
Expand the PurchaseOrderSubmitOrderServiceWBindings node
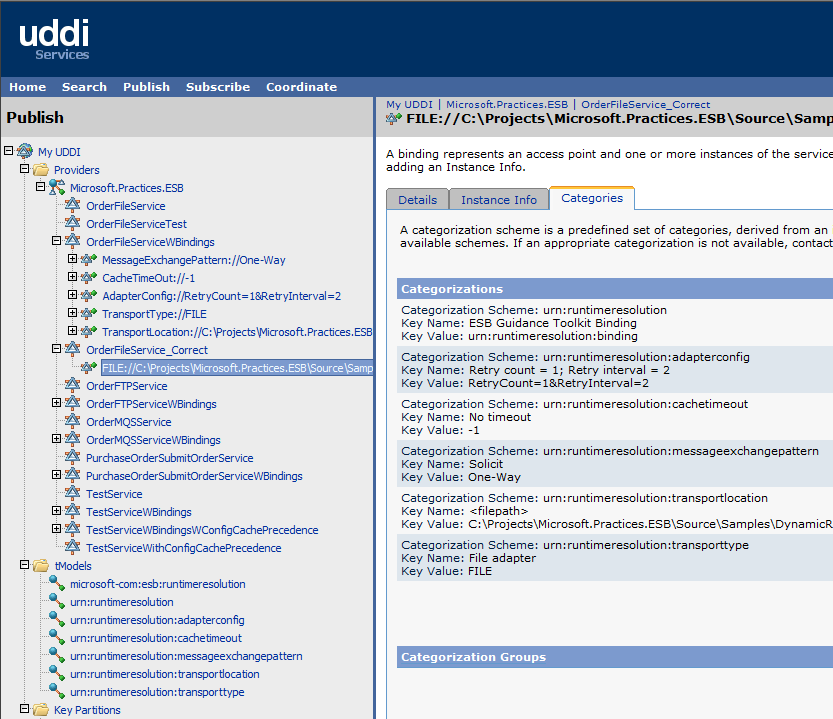(x=56, y=475)
